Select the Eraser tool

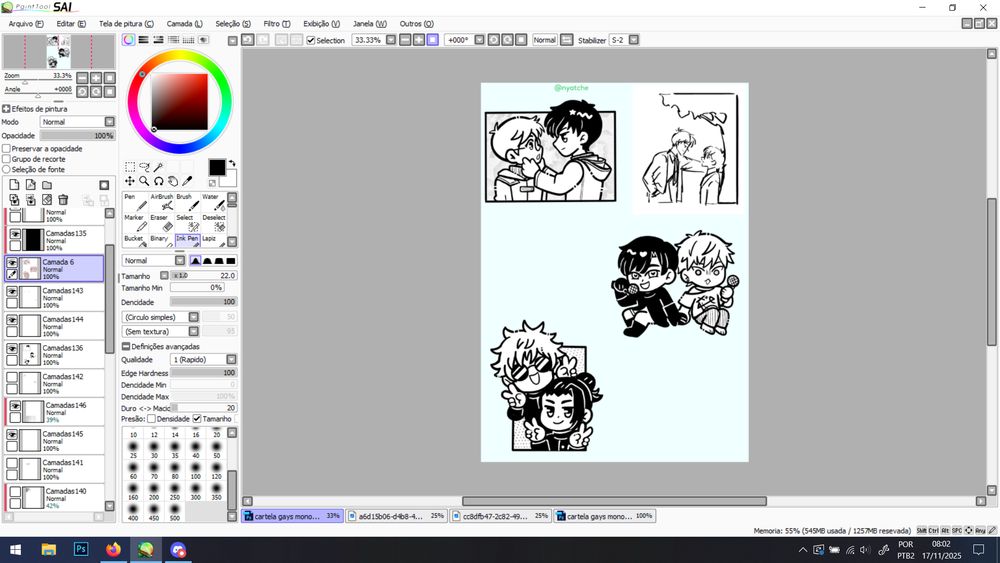click(x=161, y=223)
